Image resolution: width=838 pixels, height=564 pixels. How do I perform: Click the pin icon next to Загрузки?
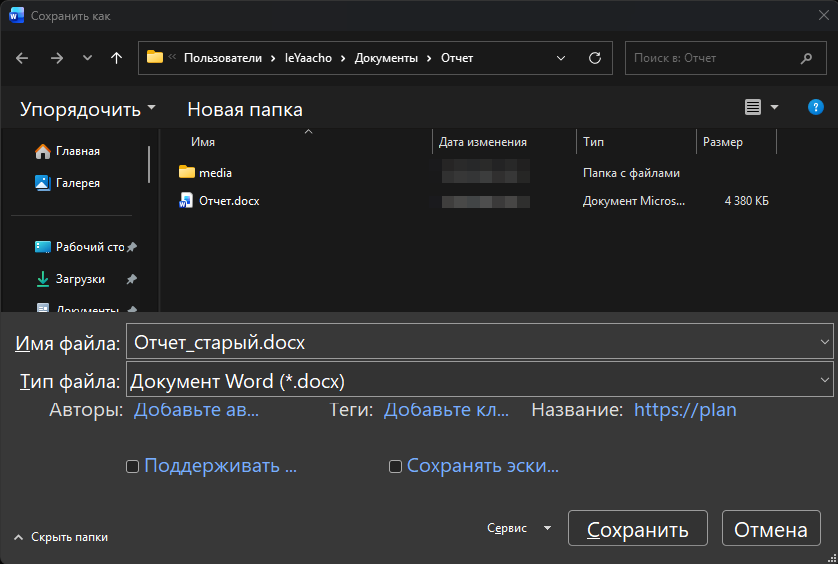131,279
